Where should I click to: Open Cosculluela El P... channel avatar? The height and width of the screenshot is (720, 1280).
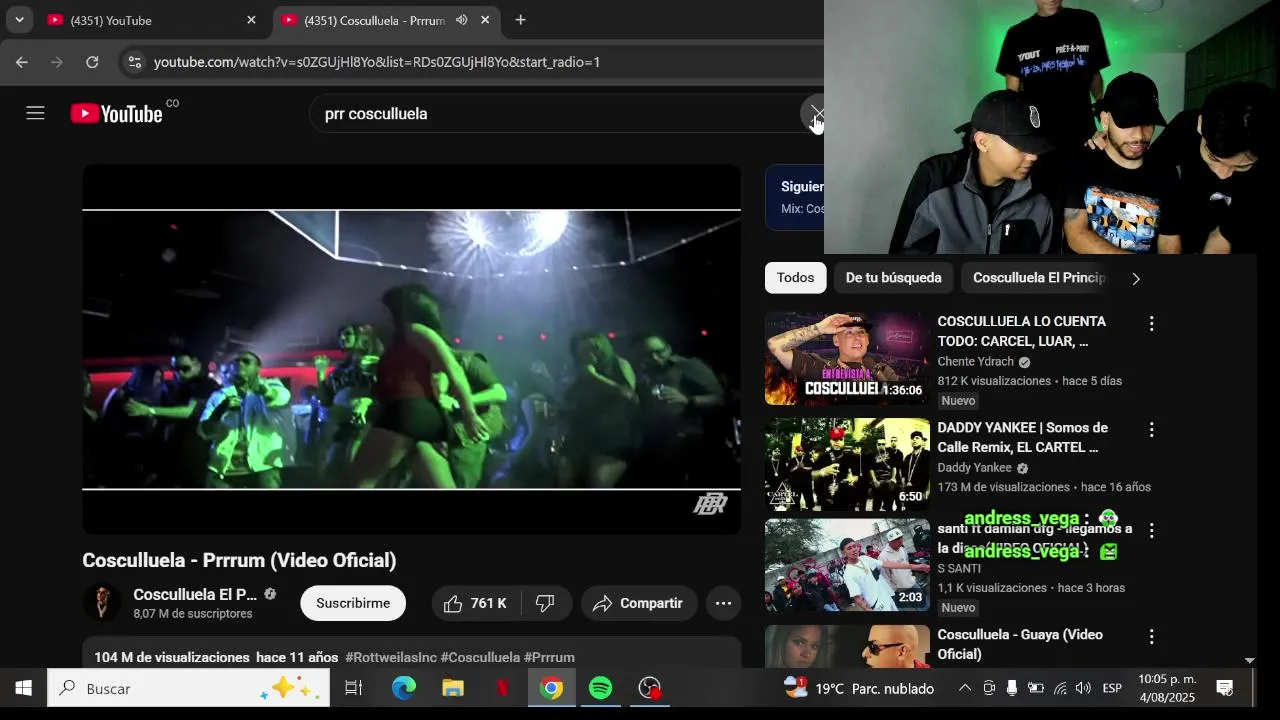(x=102, y=603)
